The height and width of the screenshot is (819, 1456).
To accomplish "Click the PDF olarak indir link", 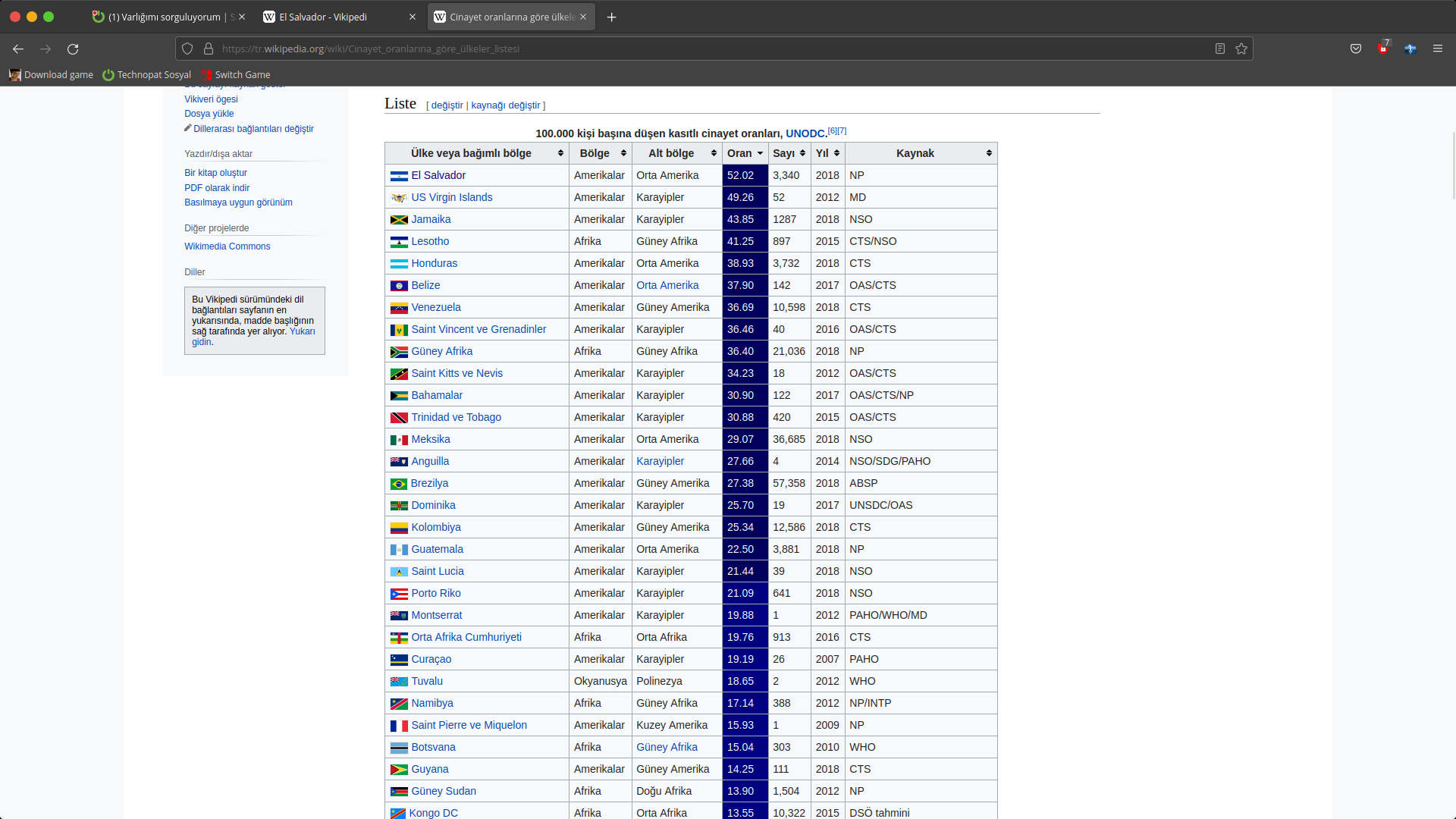I will (x=217, y=188).
